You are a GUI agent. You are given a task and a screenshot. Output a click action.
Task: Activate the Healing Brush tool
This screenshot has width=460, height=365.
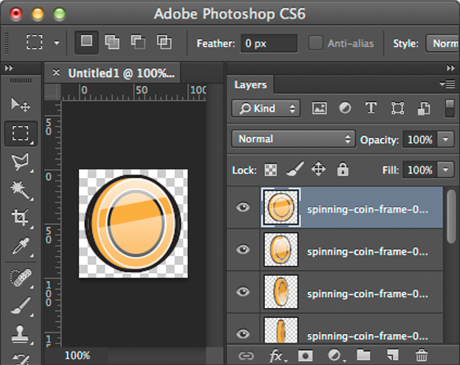(20, 277)
